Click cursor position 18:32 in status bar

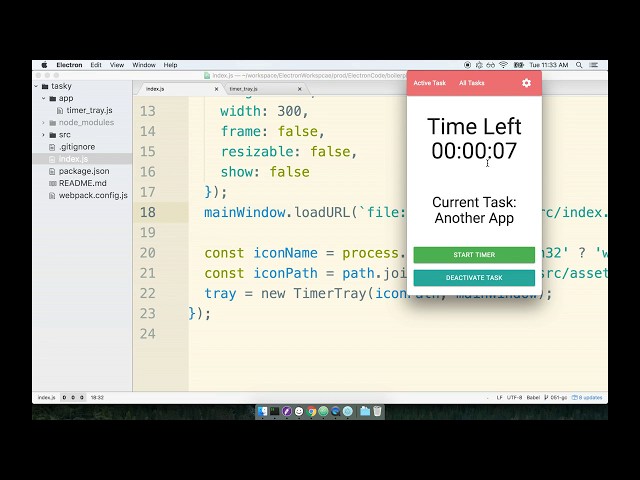97,398
